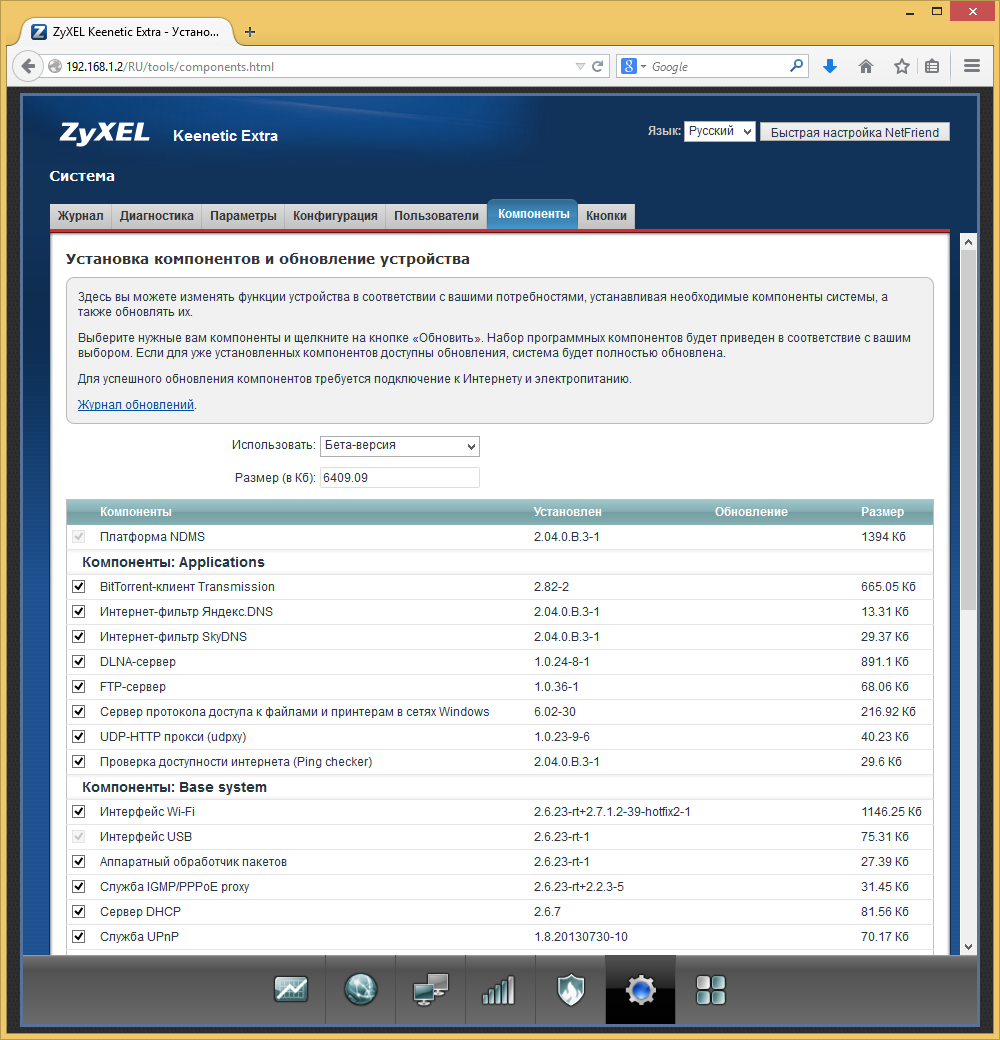Open the system gear settings icon
This screenshot has width=1000, height=1040.
tap(641, 990)
